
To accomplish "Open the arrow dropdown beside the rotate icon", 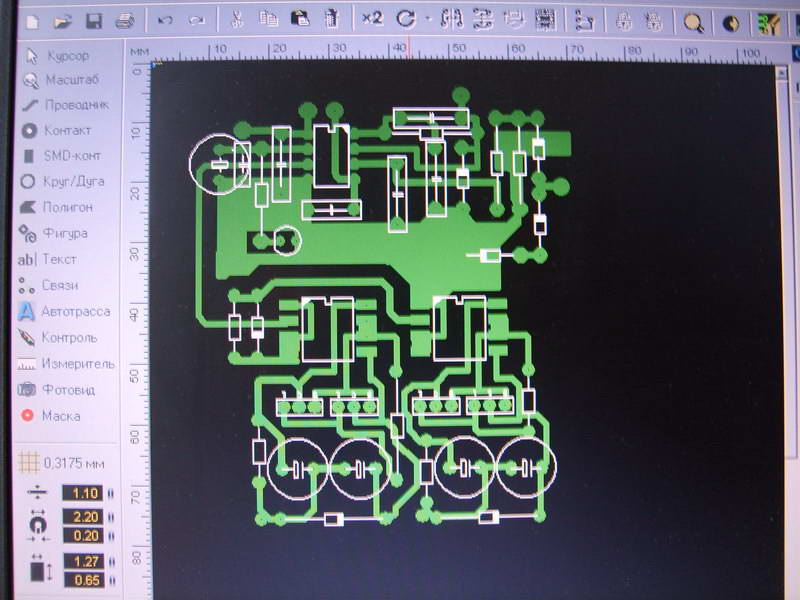I will tap(427, 19).
